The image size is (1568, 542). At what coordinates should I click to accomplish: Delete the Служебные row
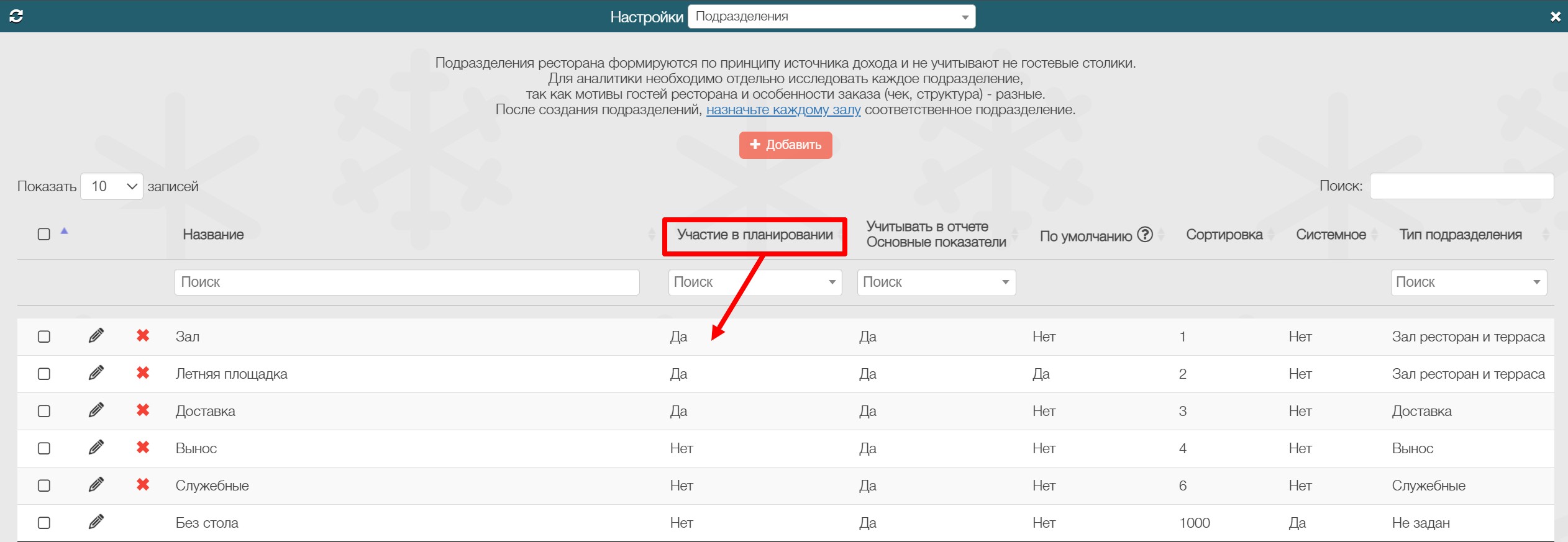point(143,485)
